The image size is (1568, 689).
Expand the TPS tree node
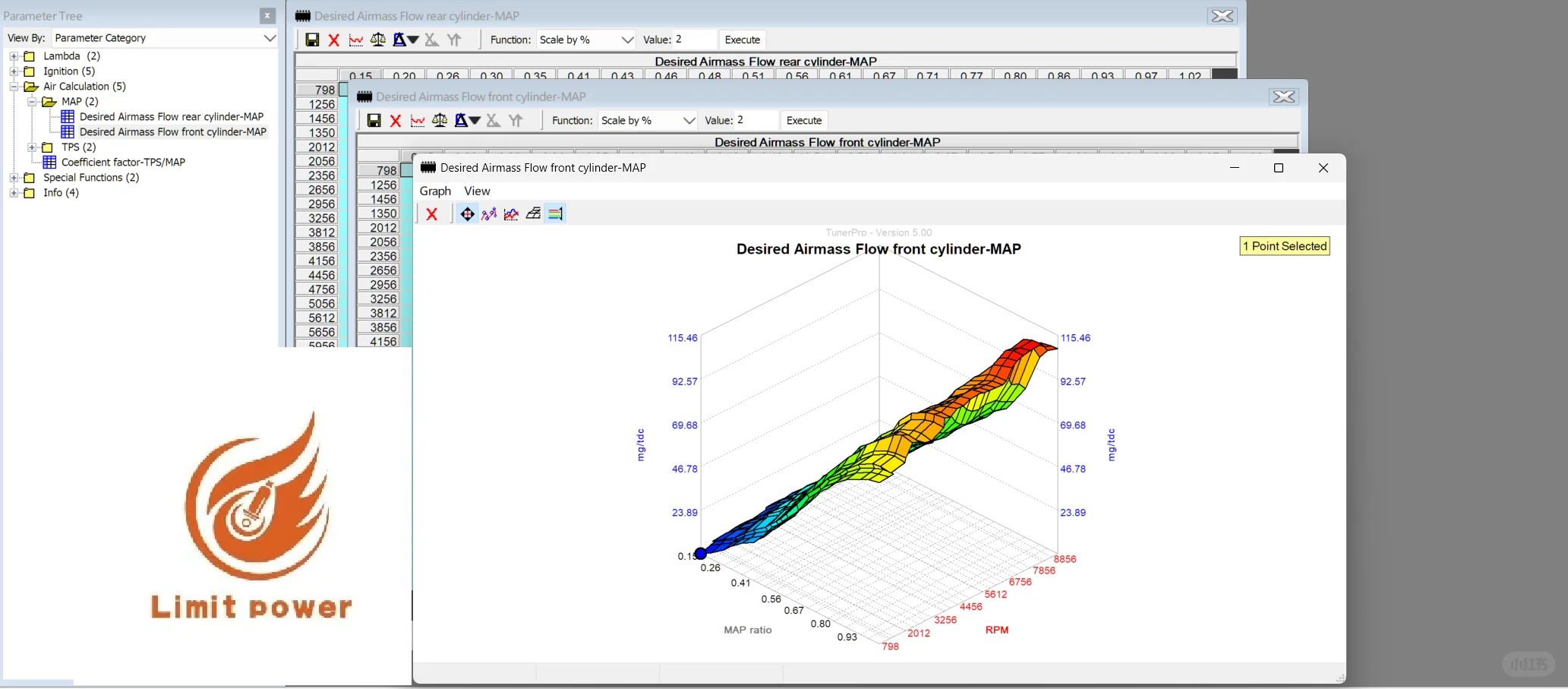click(32, 147)
